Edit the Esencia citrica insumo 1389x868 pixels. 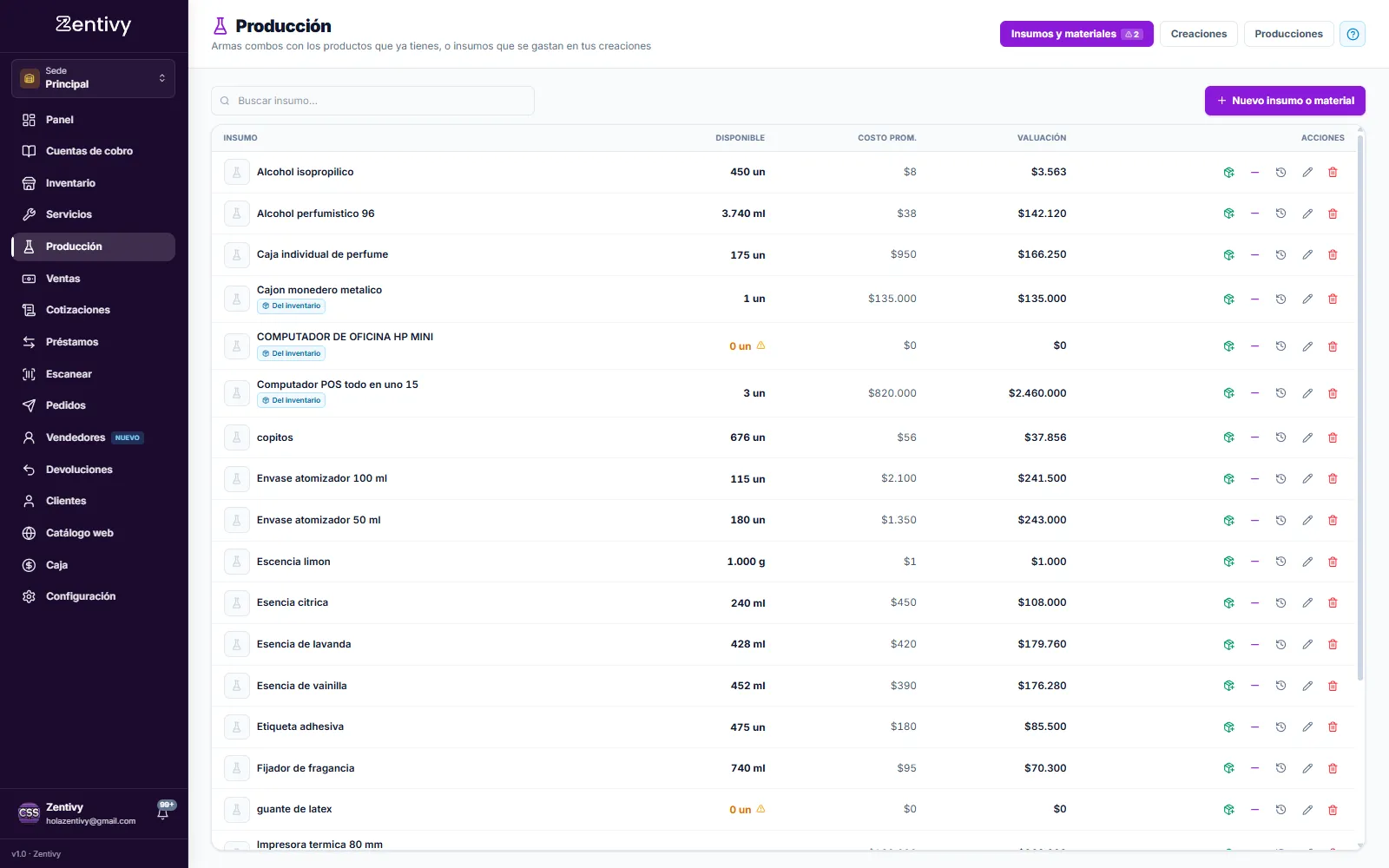(x=1307, y=602)
